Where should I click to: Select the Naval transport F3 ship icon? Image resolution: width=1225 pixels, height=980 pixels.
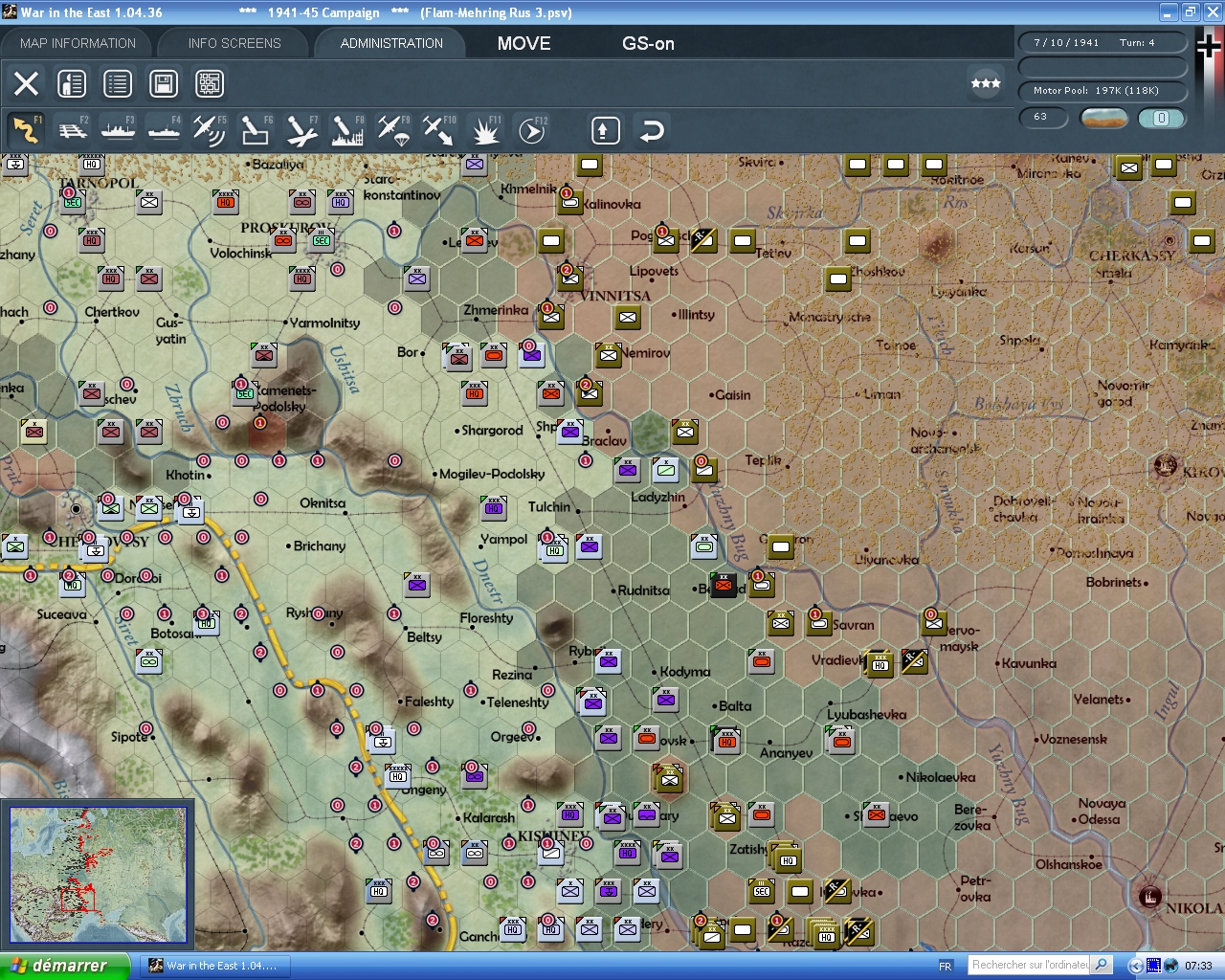pyautogui.click(x=118, y=129)
